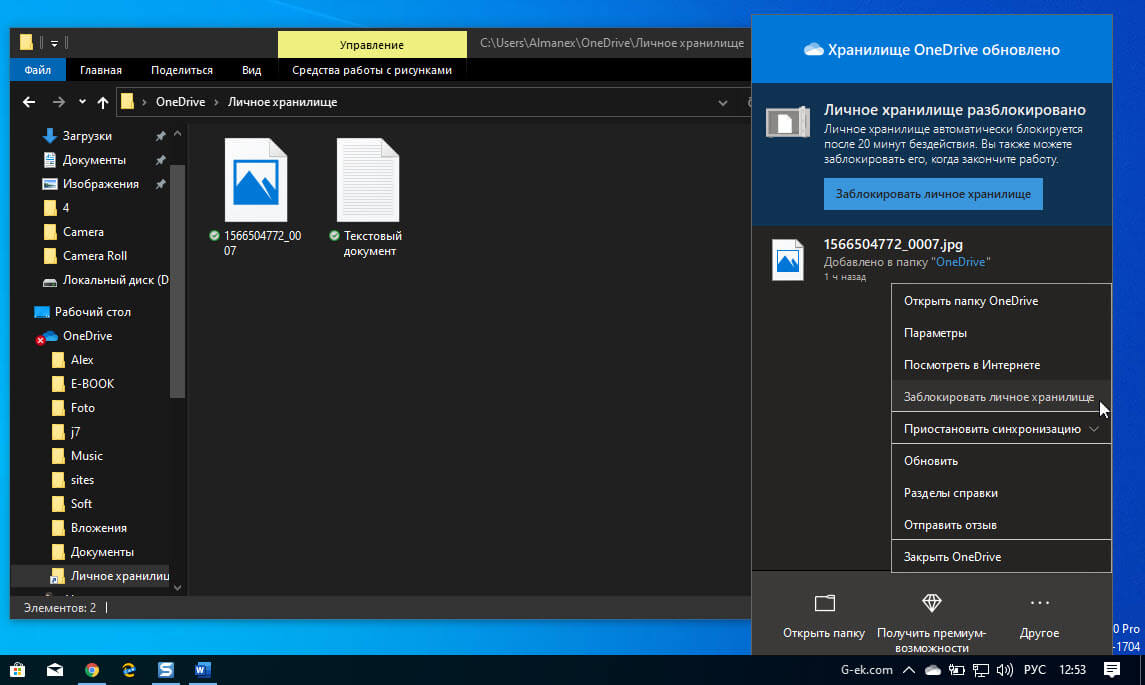This screenshot has height=685, width=1145.
Task: Go up one folder level
Action: click(x=103, y=102)
